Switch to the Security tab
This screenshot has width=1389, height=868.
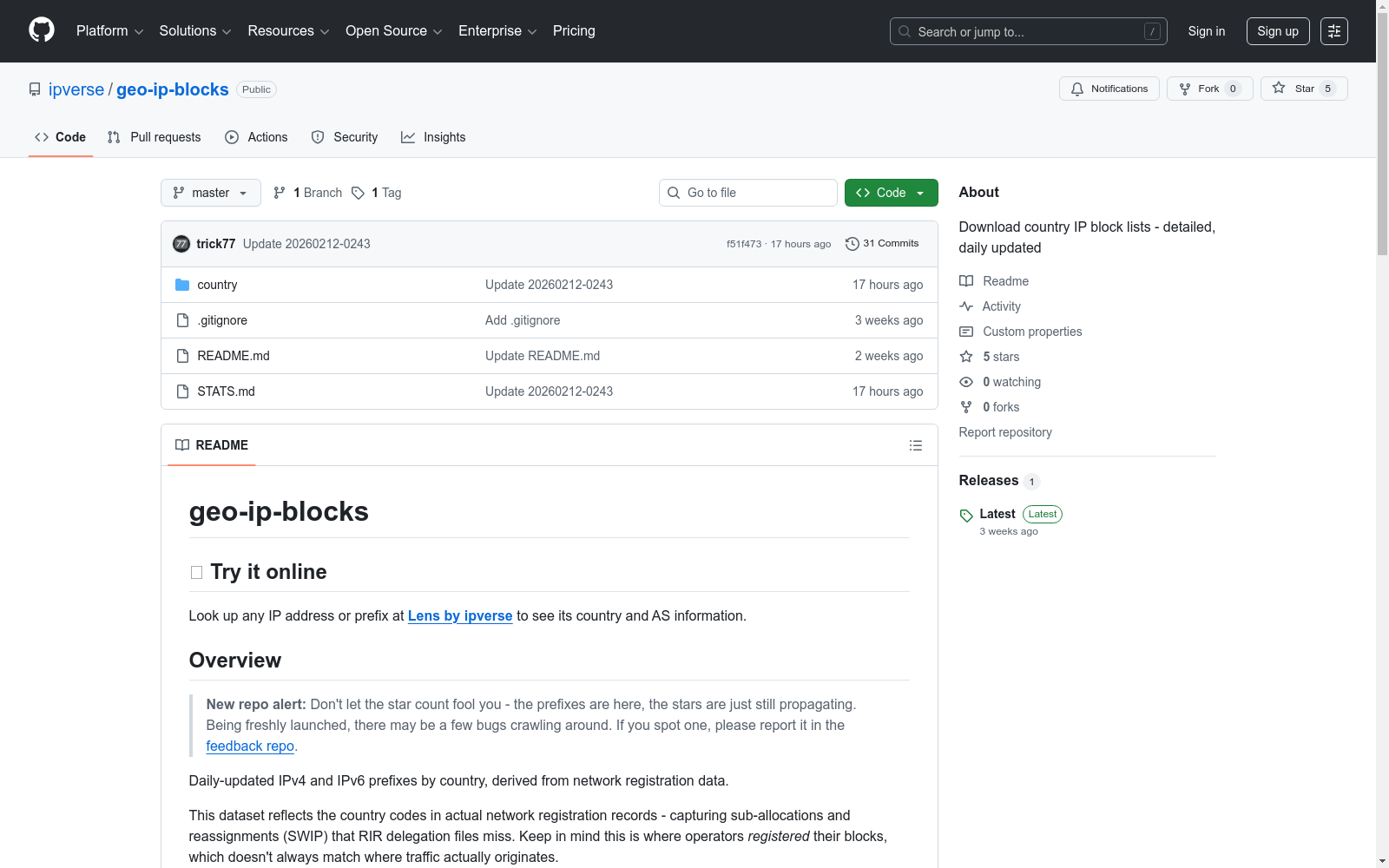click(x=345, y=137)
